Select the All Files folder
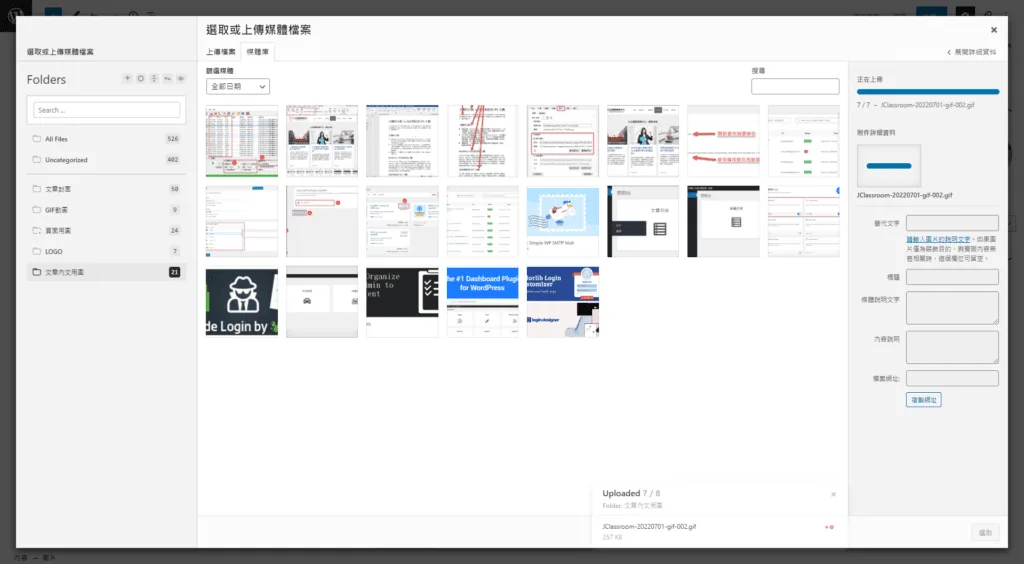Viewport: 1024px width, 564px height. click(x=106, y=138)
